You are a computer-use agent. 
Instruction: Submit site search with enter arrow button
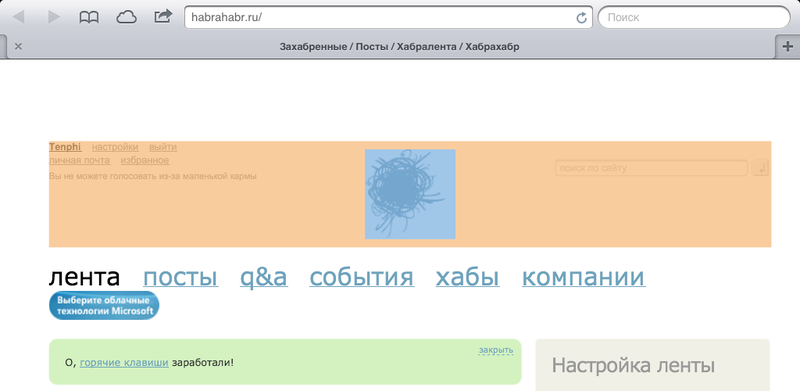tap(760, 168)
